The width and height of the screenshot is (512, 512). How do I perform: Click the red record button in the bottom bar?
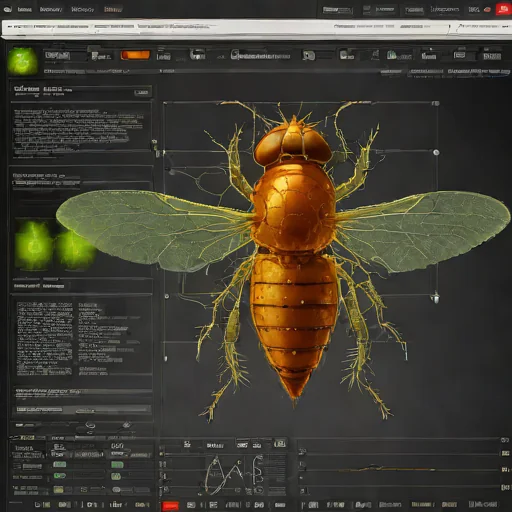pyautogui.click(x=170, y=505)
